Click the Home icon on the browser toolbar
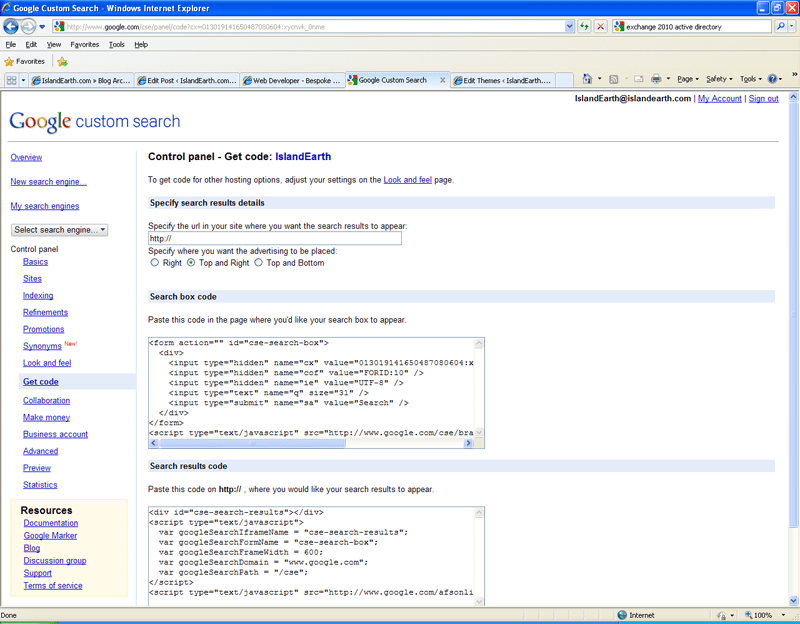This screenshot has height=624, width=800. (x=587, y=79)
